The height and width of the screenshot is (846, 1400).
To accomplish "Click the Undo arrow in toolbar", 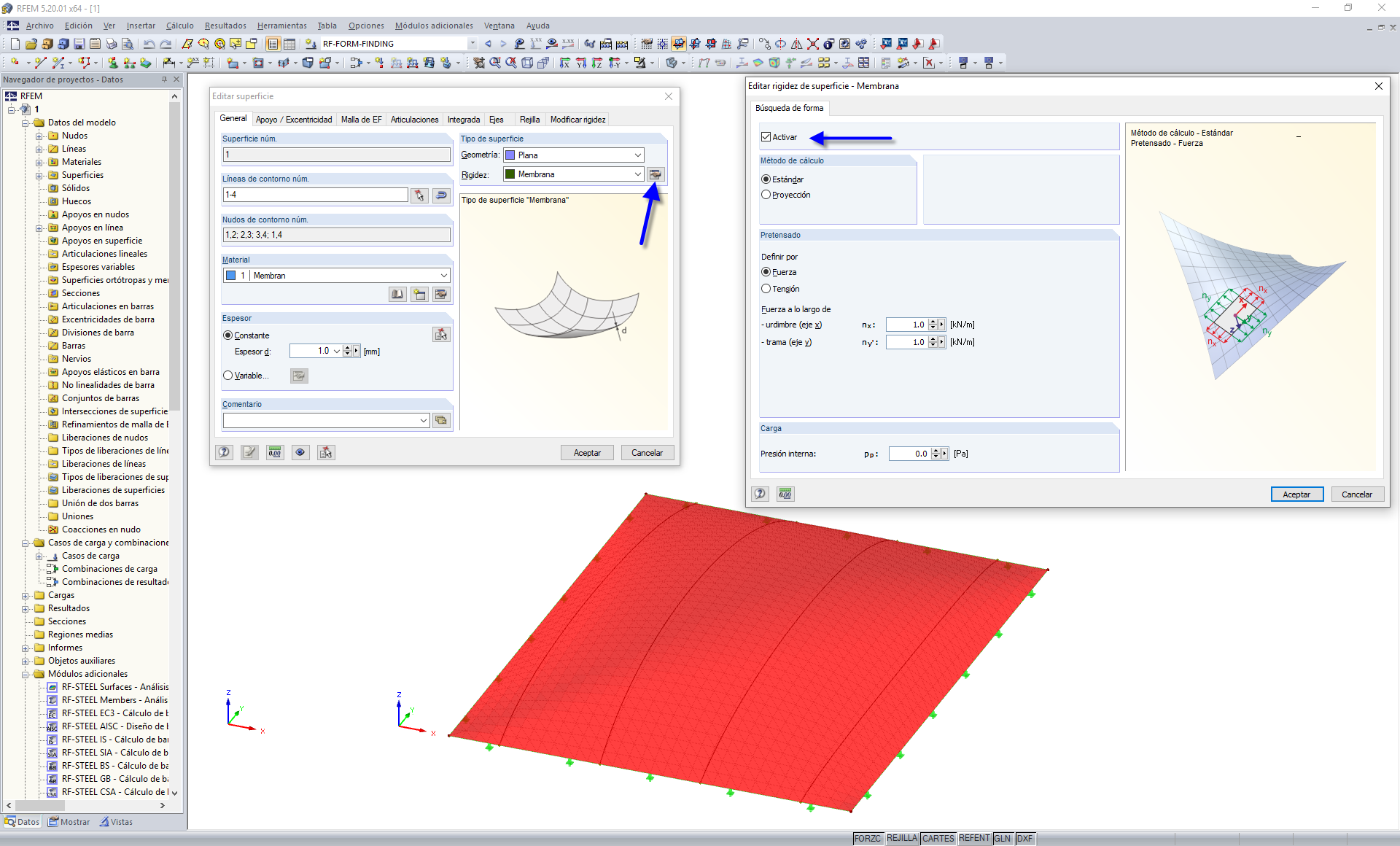I will (x=149, y=44).
